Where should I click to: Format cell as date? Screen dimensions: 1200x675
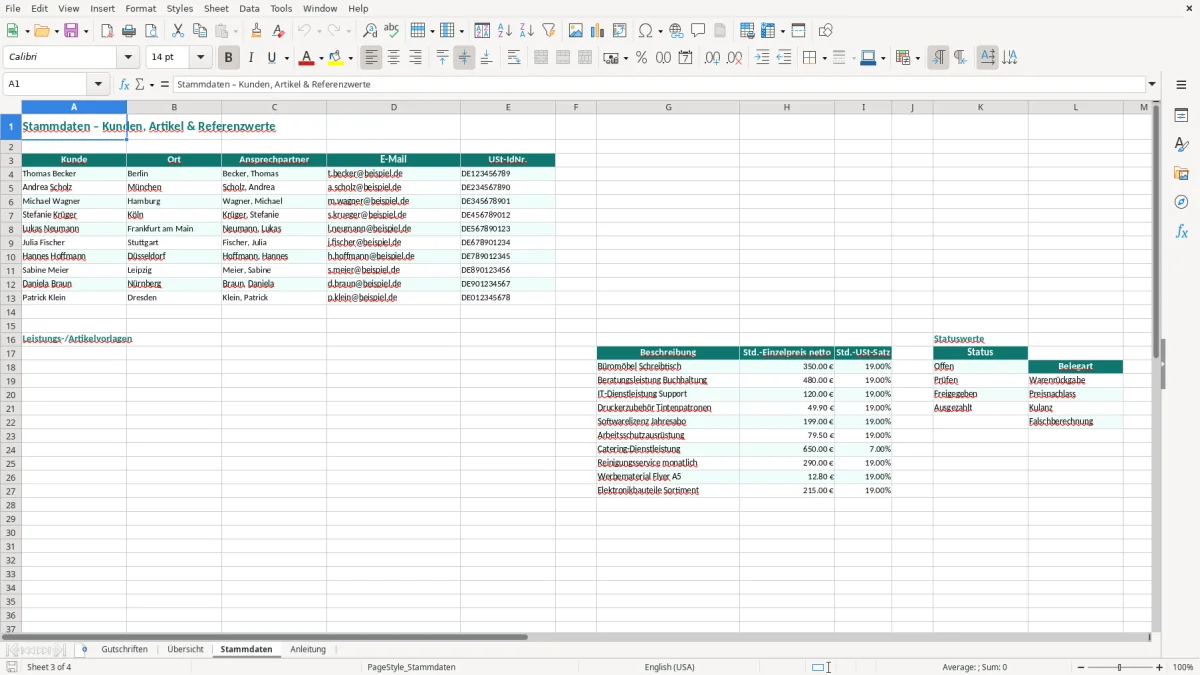tap(685, 58)
